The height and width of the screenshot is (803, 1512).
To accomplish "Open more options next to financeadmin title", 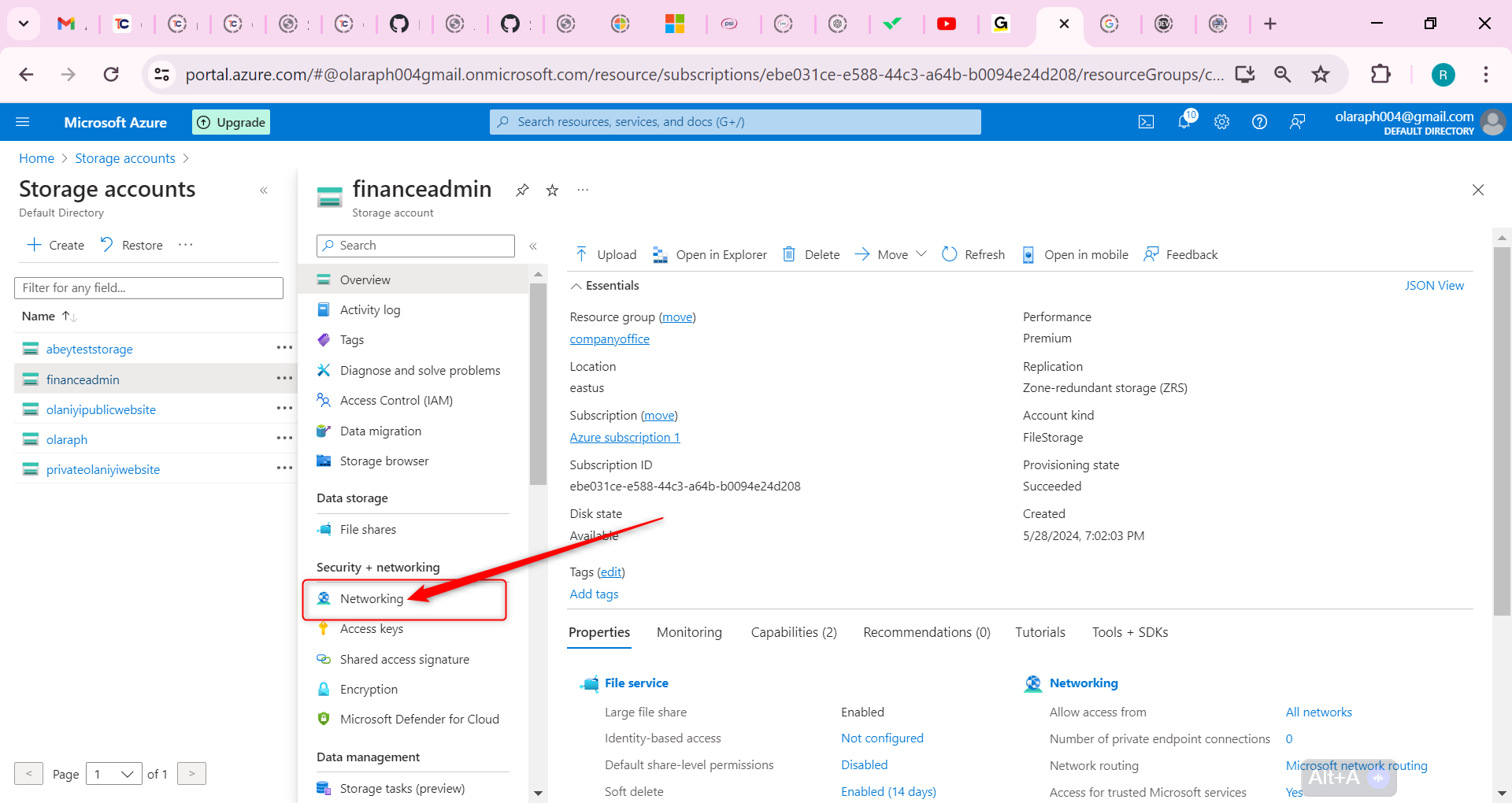I will [583, 190].
